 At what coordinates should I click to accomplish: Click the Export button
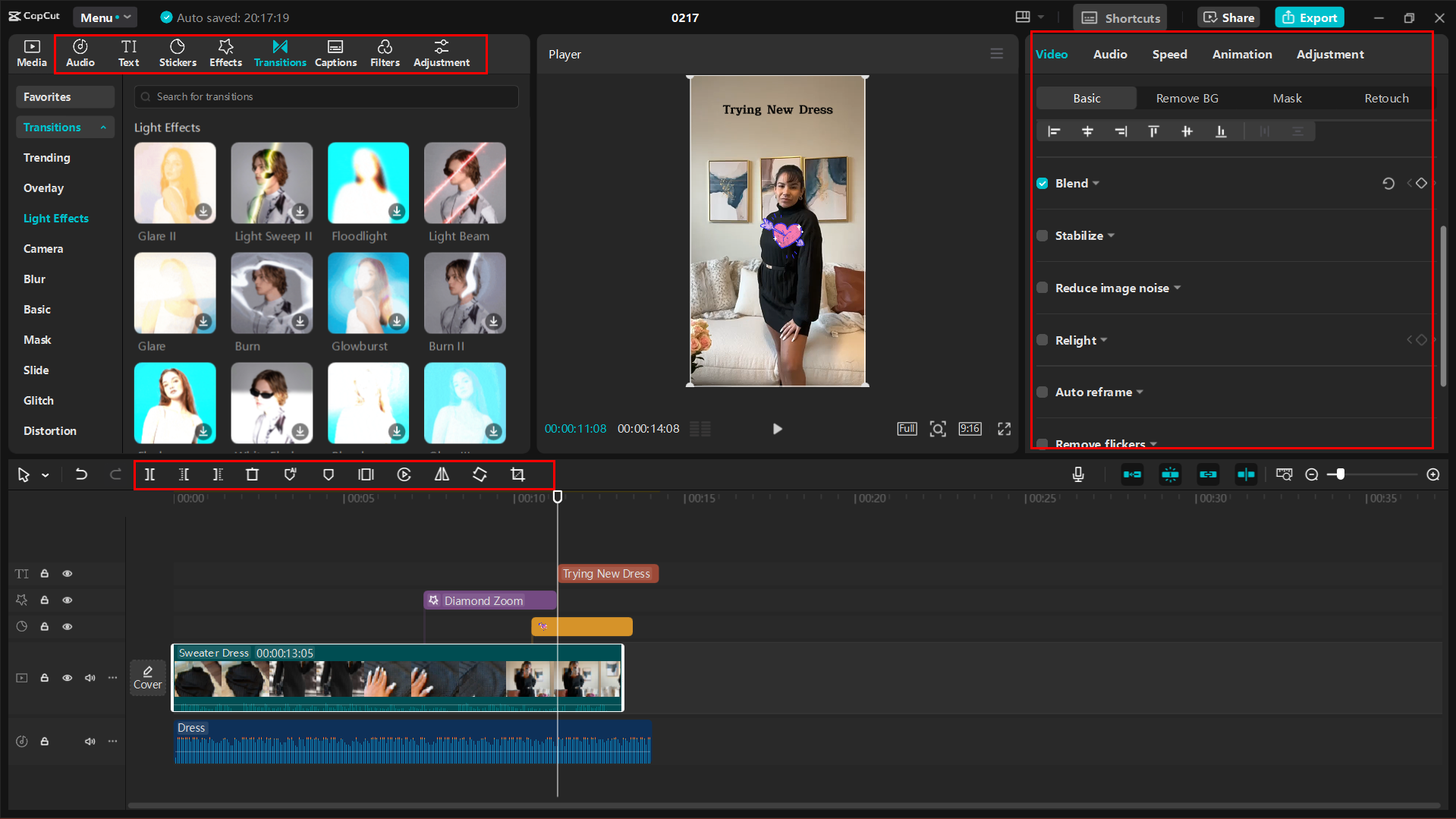[1309, 17]
